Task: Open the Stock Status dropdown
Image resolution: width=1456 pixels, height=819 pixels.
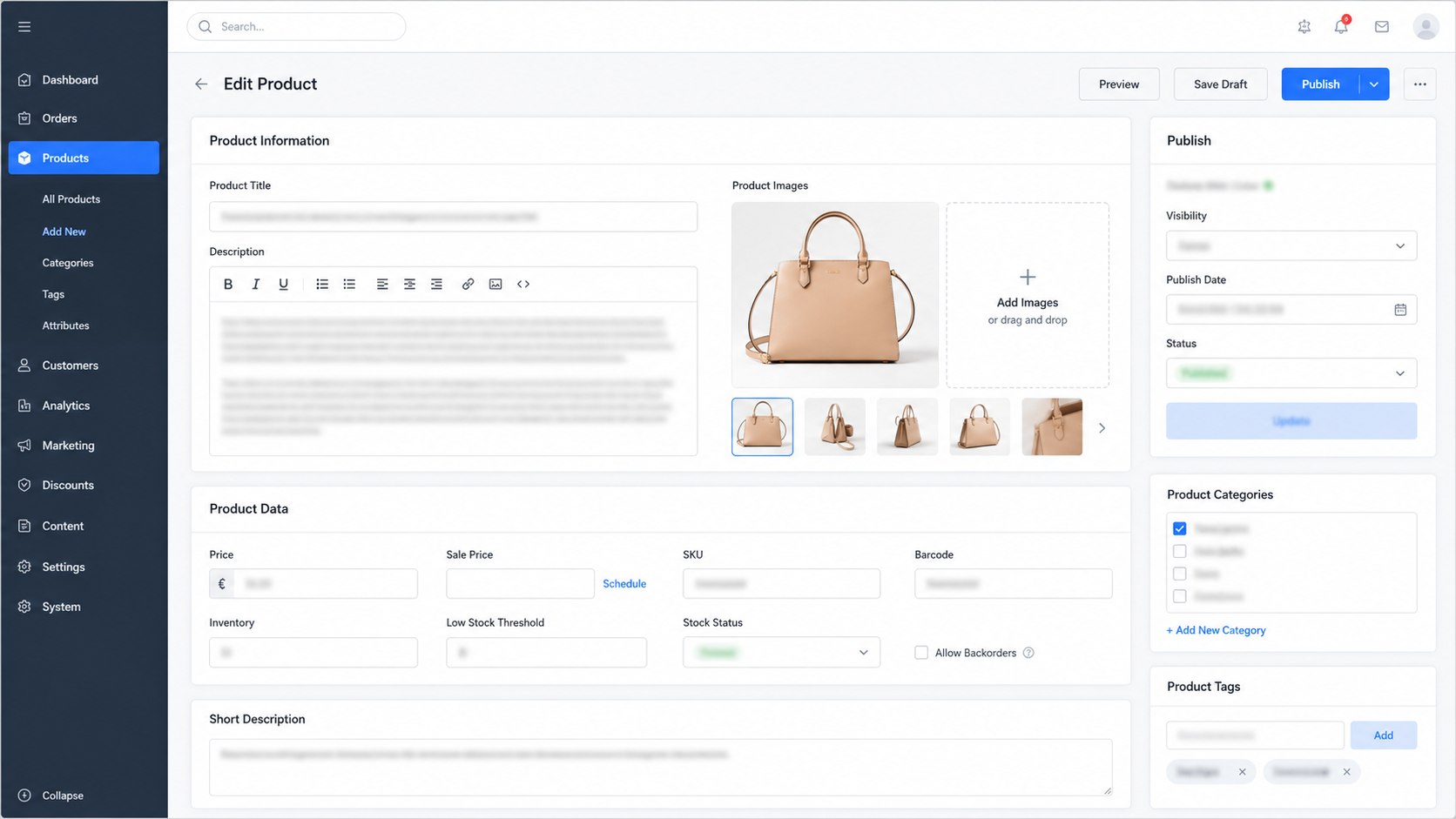Action: point(781,653)
